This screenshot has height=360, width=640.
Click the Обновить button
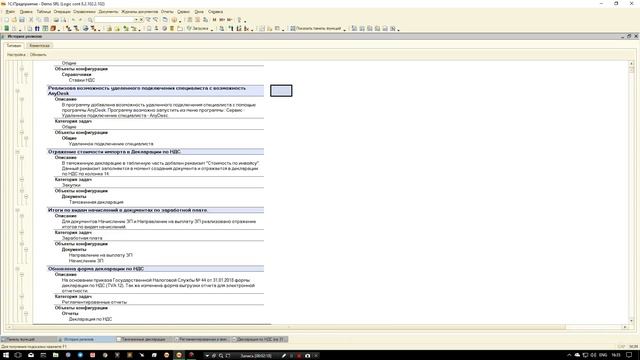coord(38,54)
